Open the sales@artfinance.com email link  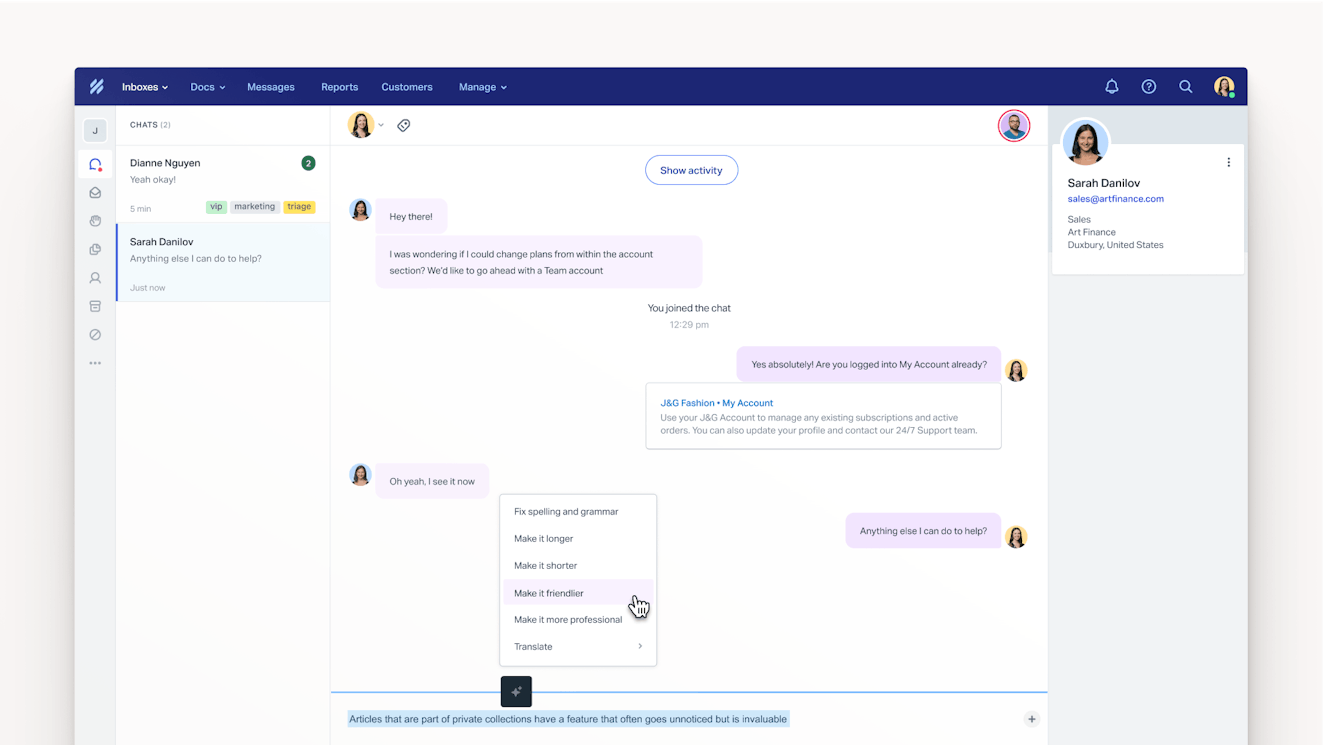coord(1115,199)
